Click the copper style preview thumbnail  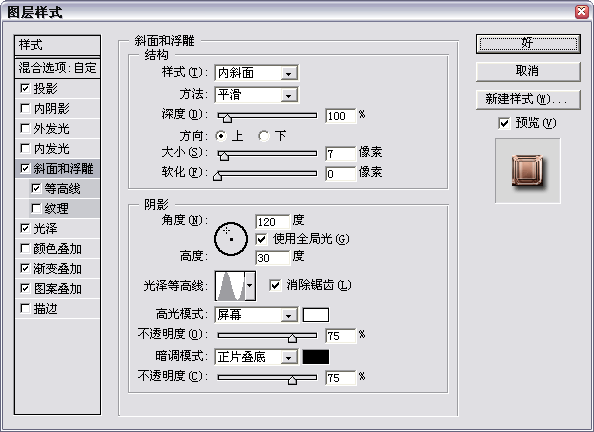527,171
